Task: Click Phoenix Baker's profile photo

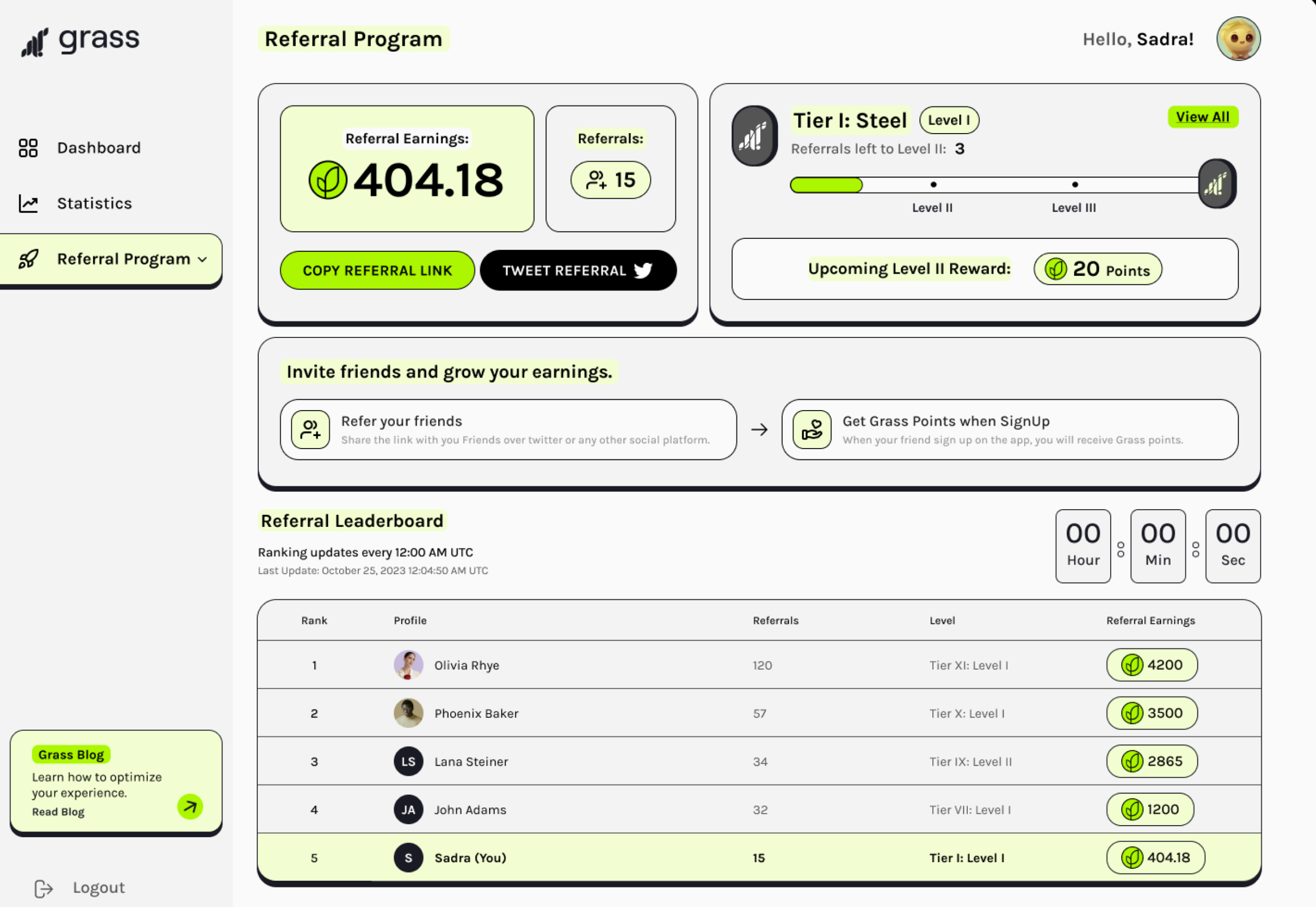Action: pyautogui.click(x=408, y=713)
